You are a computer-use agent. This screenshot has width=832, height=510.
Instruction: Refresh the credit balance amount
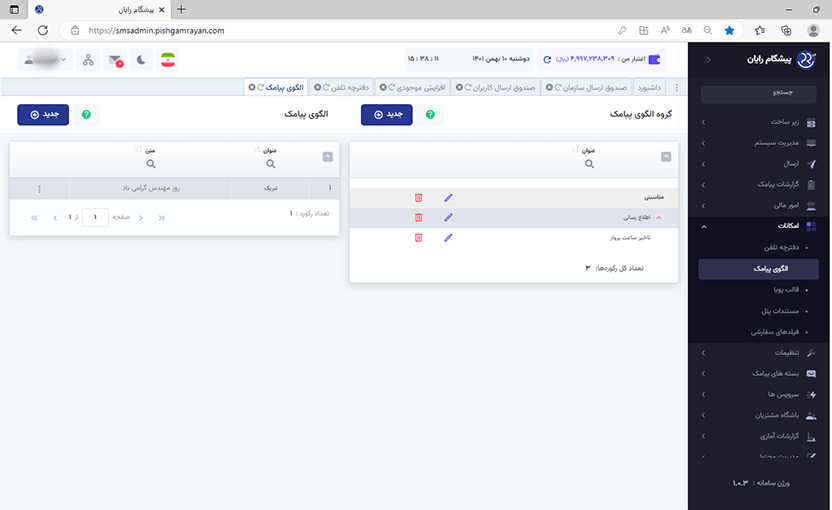[x=547, y=59]
